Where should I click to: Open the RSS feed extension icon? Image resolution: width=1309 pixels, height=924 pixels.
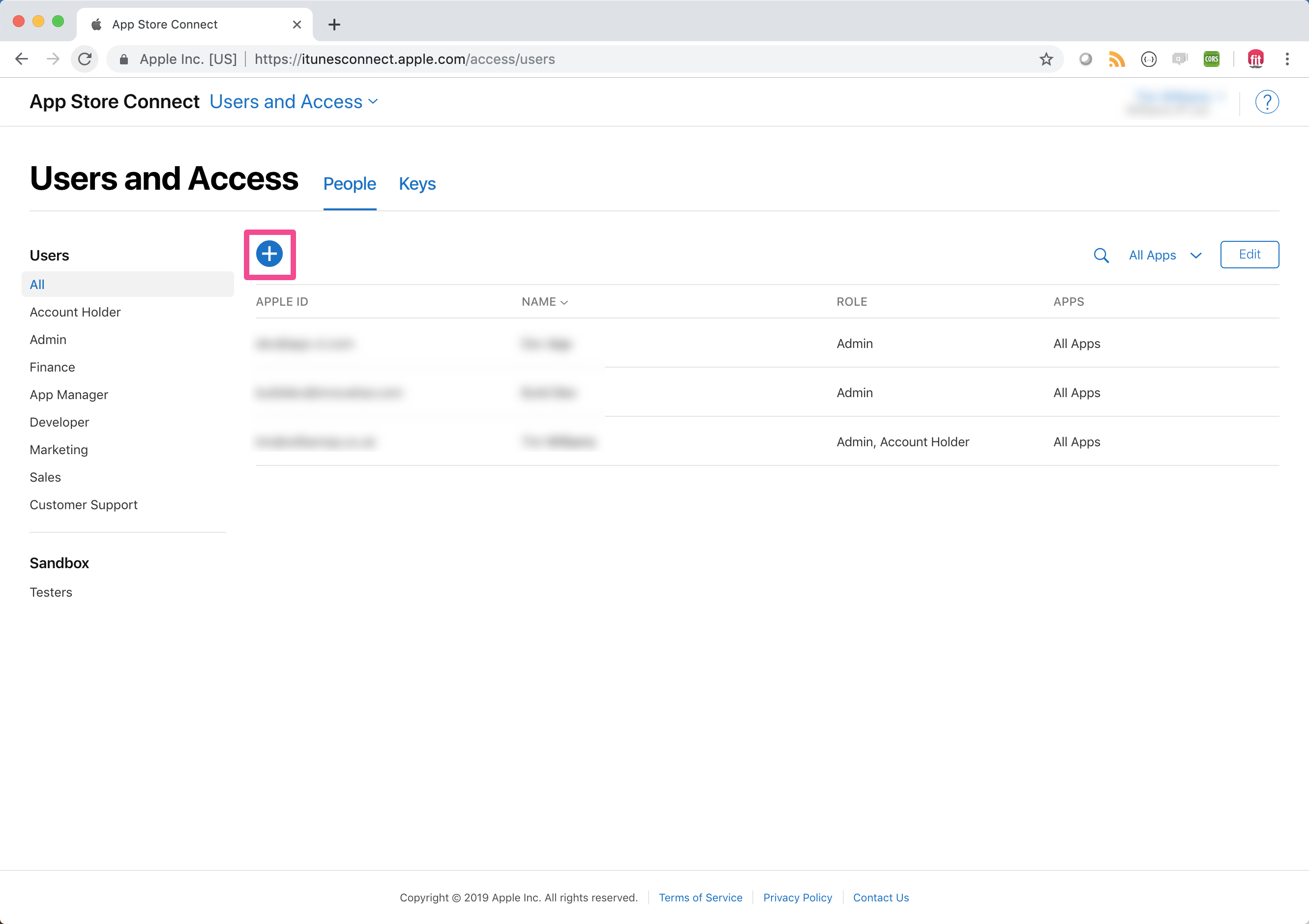pos(1116,58)
